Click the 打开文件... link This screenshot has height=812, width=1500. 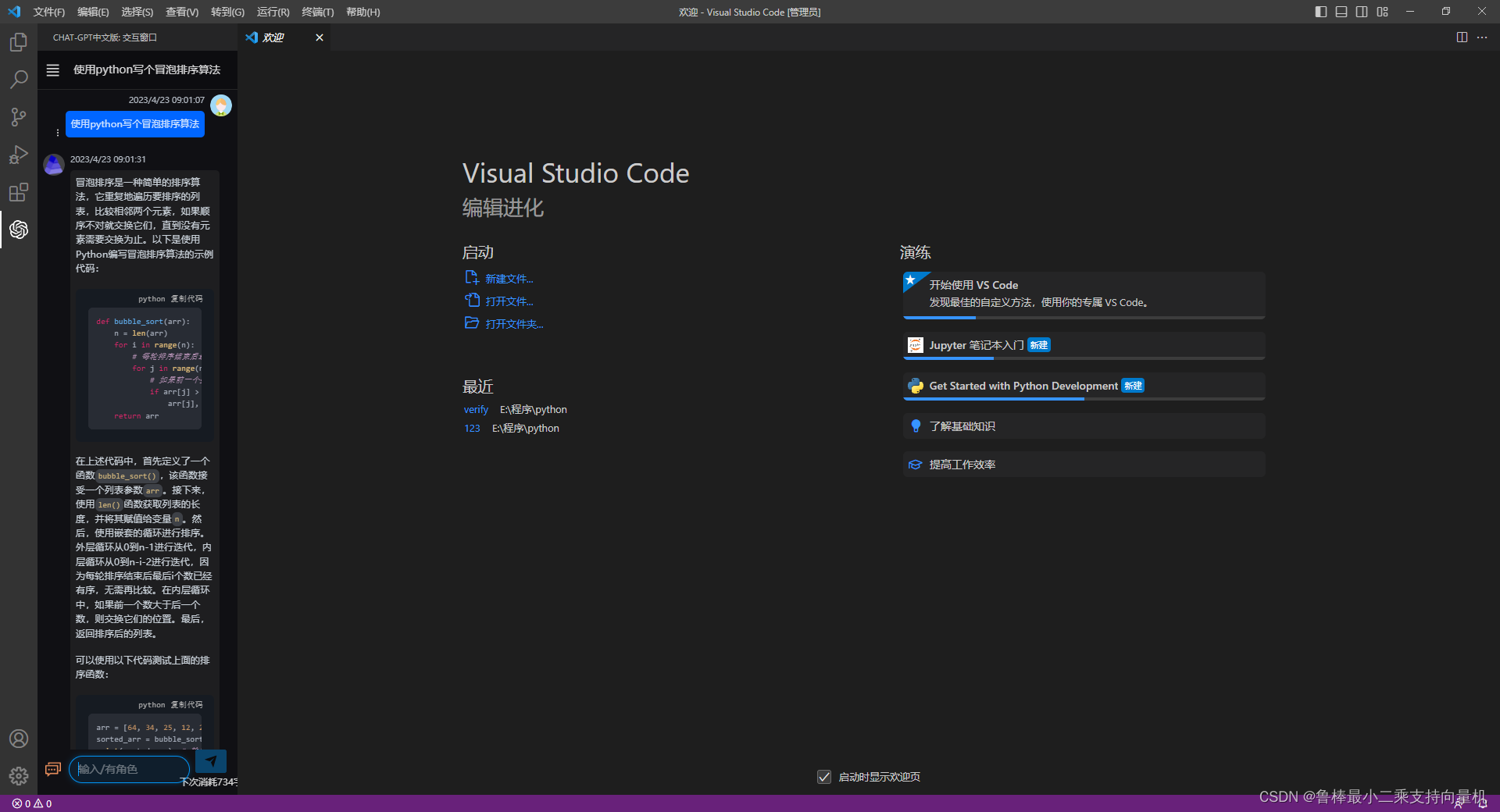coord(509,301)
